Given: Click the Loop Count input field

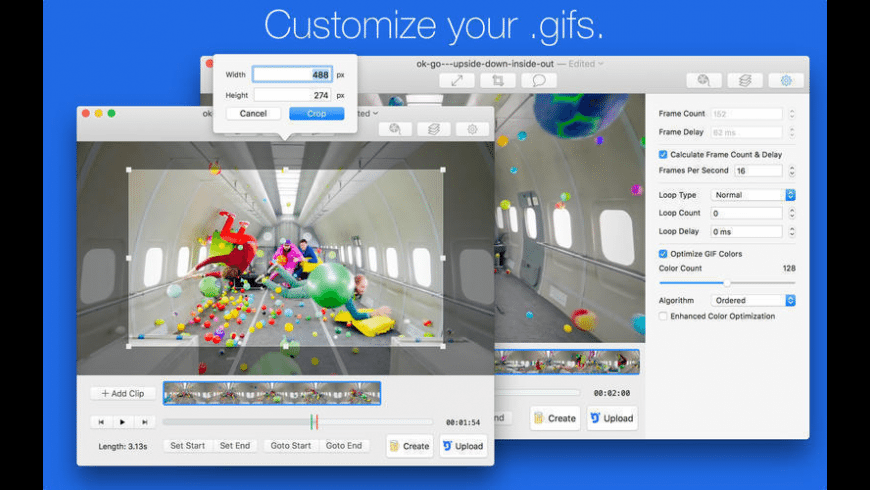Looking at the screenshot, I should (747, 213).
